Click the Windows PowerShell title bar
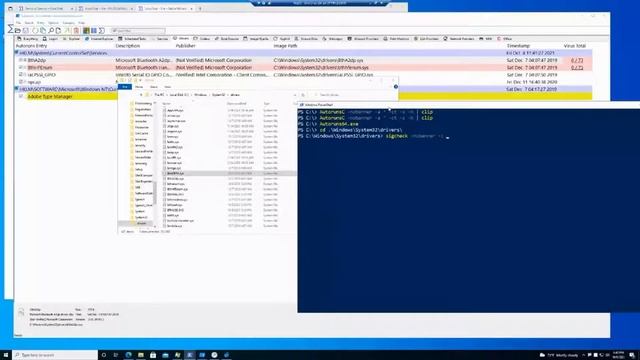Viewport: 640px width, 360px height. pyautogui.click(x=469, y=105)
